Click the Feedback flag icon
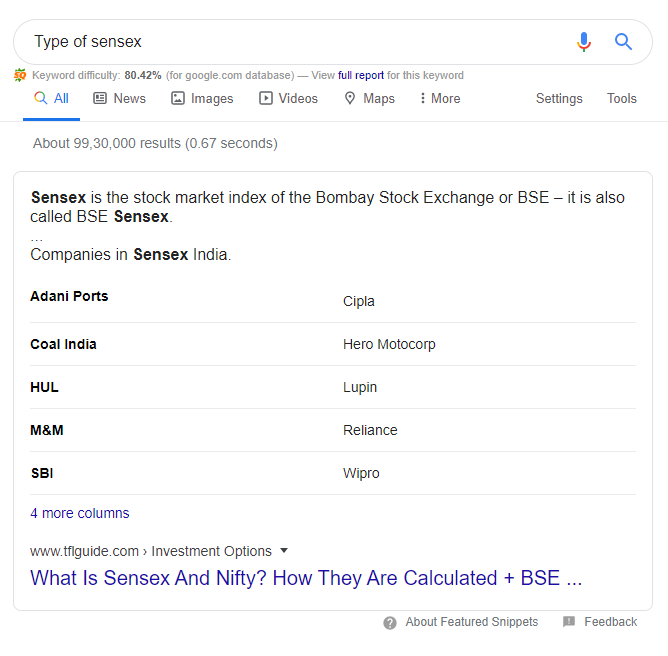This screenshot has height=656, width=668. tap(569, 622)
